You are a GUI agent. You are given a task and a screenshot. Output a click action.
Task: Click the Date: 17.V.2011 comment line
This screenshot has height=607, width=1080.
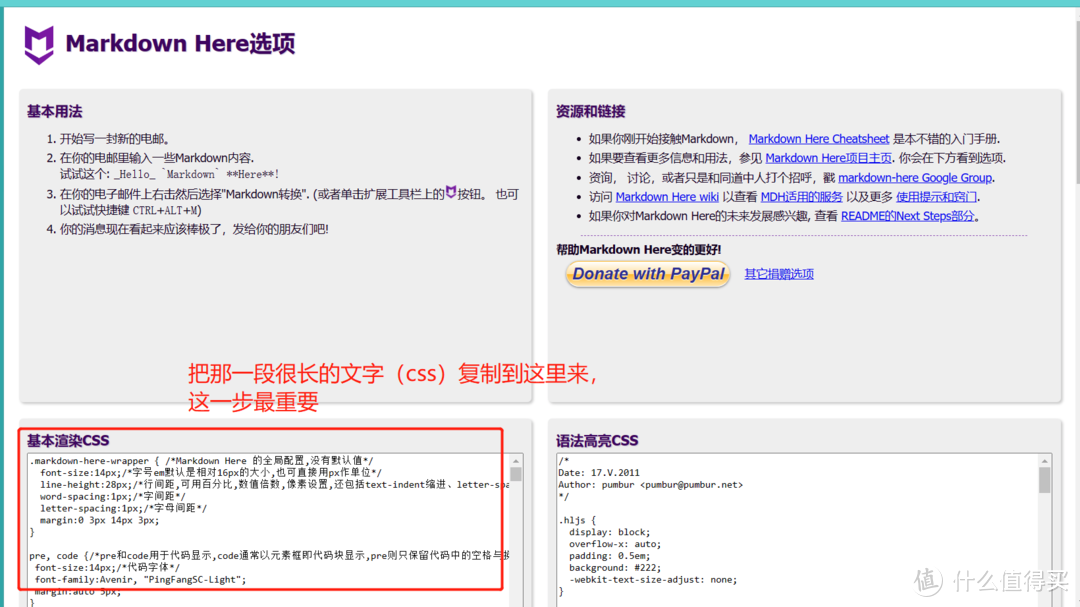coord(599,473)
